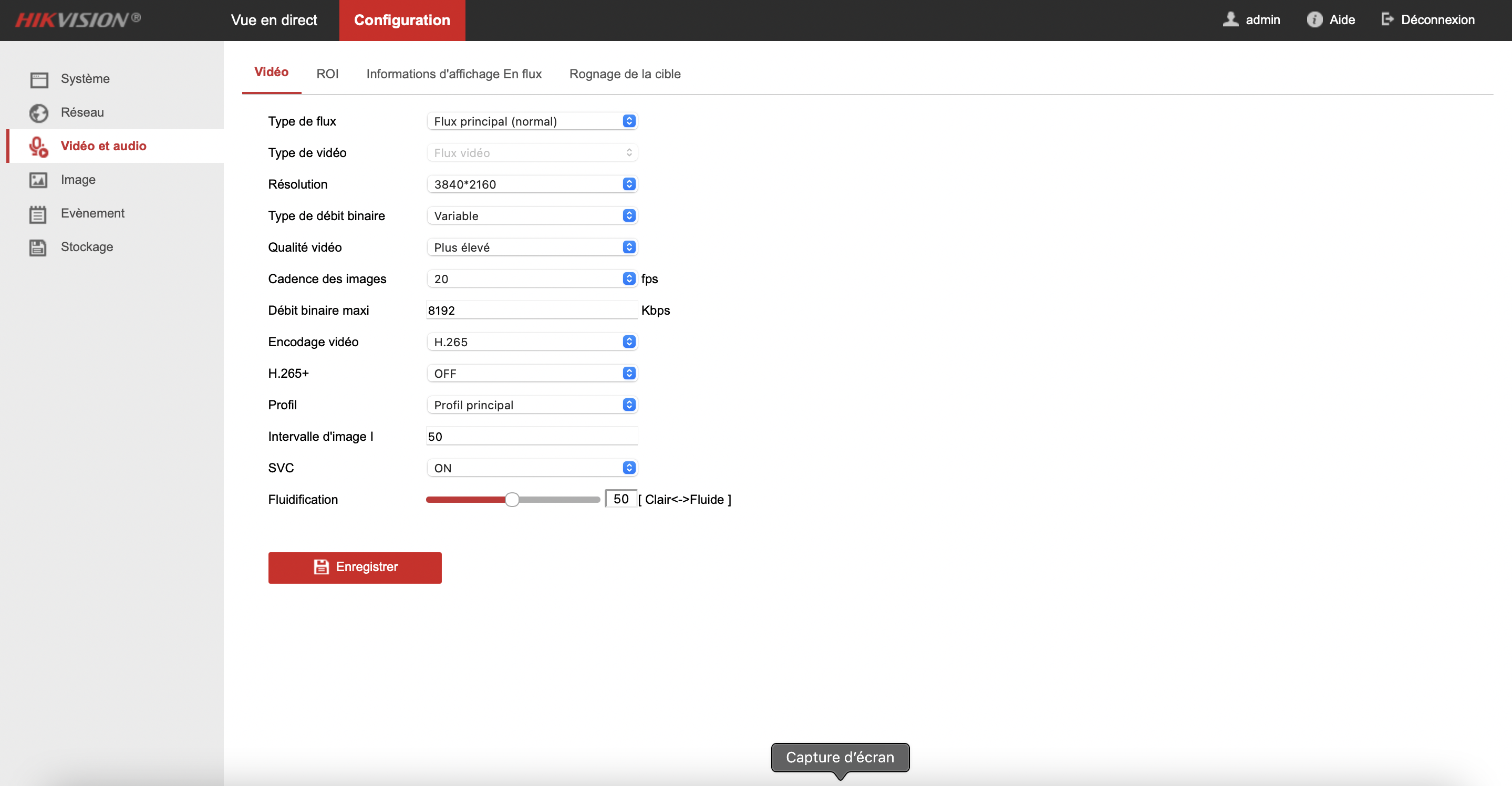The width and height of the screenshot is (1512, 786).
Task: Open the Image panel icon
Action: pos(38,180)
